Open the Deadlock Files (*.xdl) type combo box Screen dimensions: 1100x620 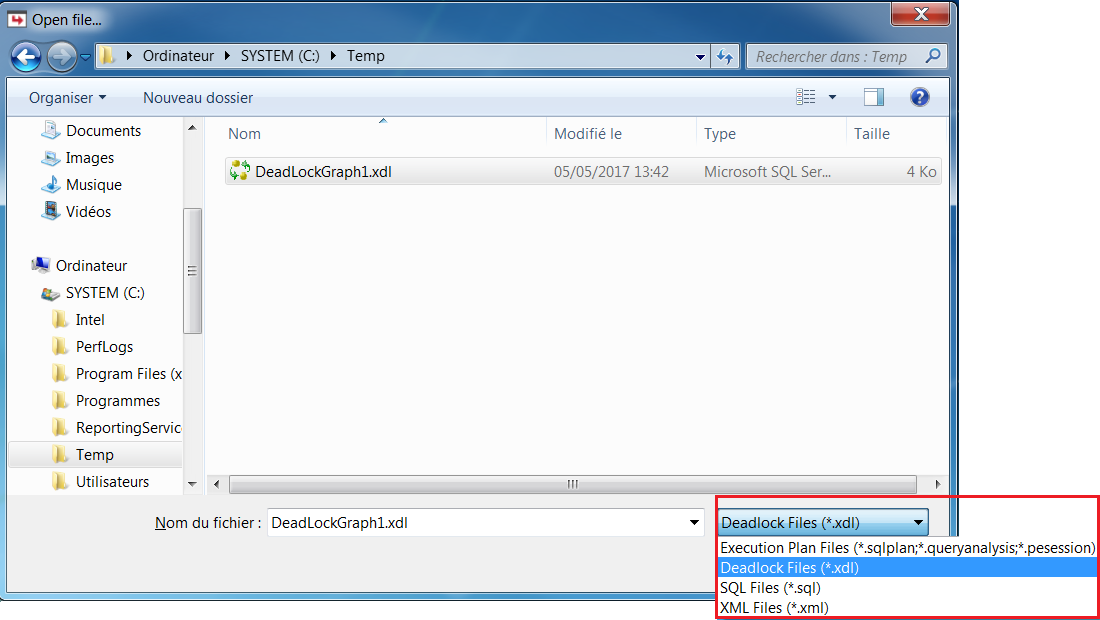[823, 523]
